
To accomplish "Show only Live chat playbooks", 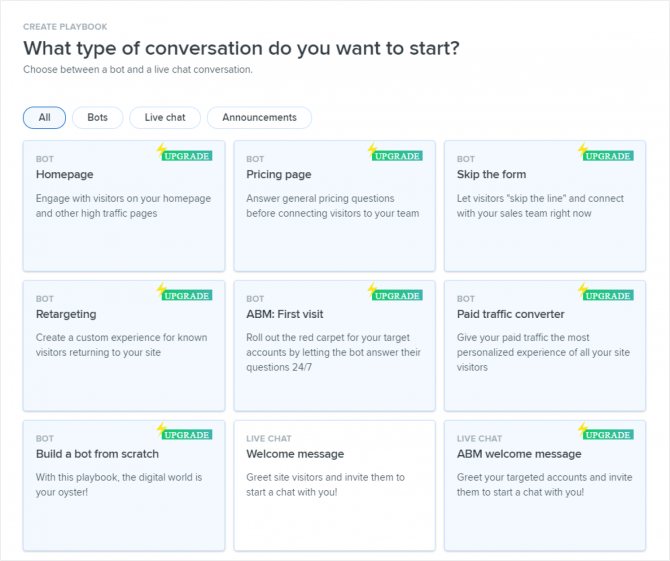I will click(165, 118).
